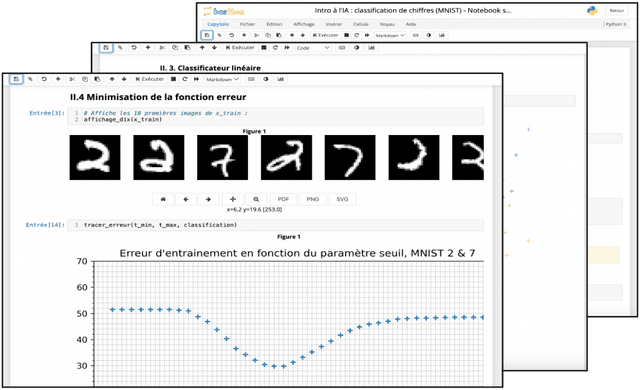Image resolution: width=640 pixels, height=390 pixels.
Task: Click the Retour button
Action: point(617,11)
